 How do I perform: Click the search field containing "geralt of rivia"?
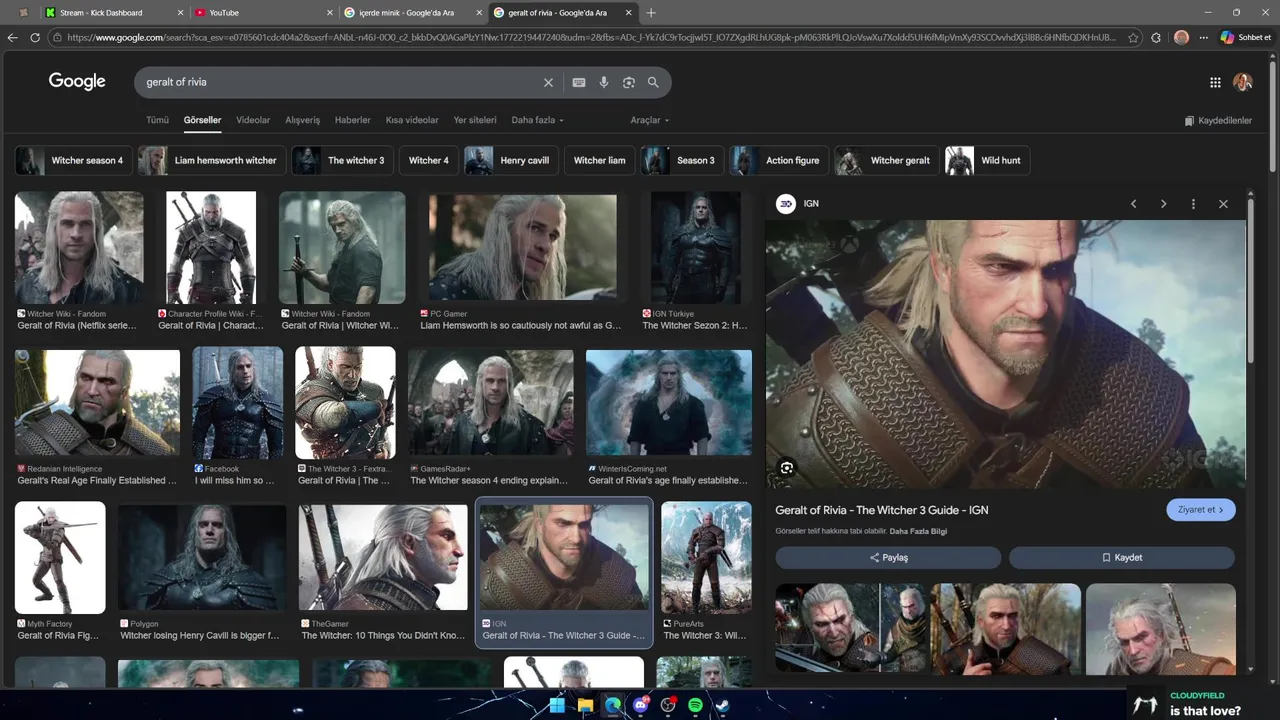(x=340, y=82)
